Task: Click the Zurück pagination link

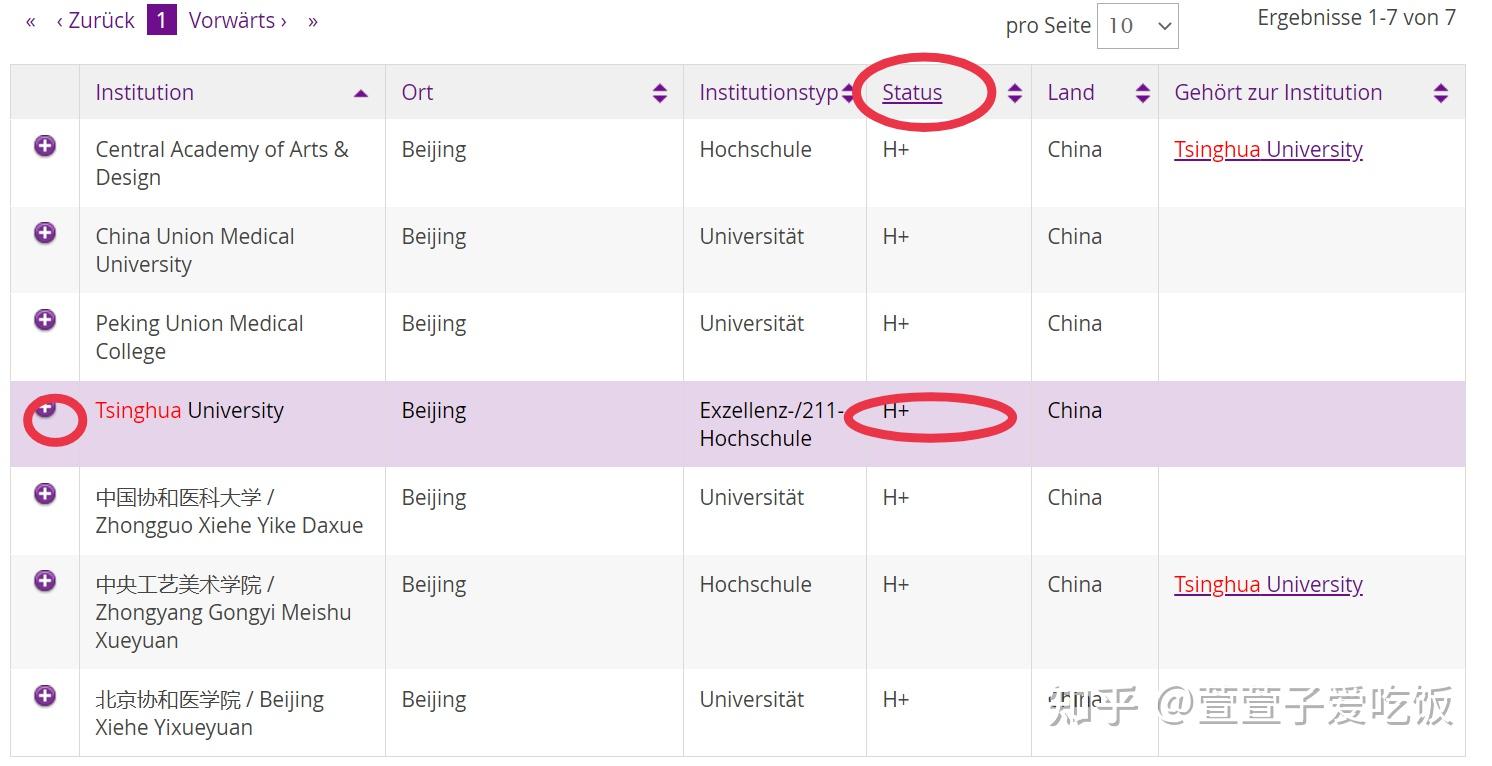Action: coord(95,21)
